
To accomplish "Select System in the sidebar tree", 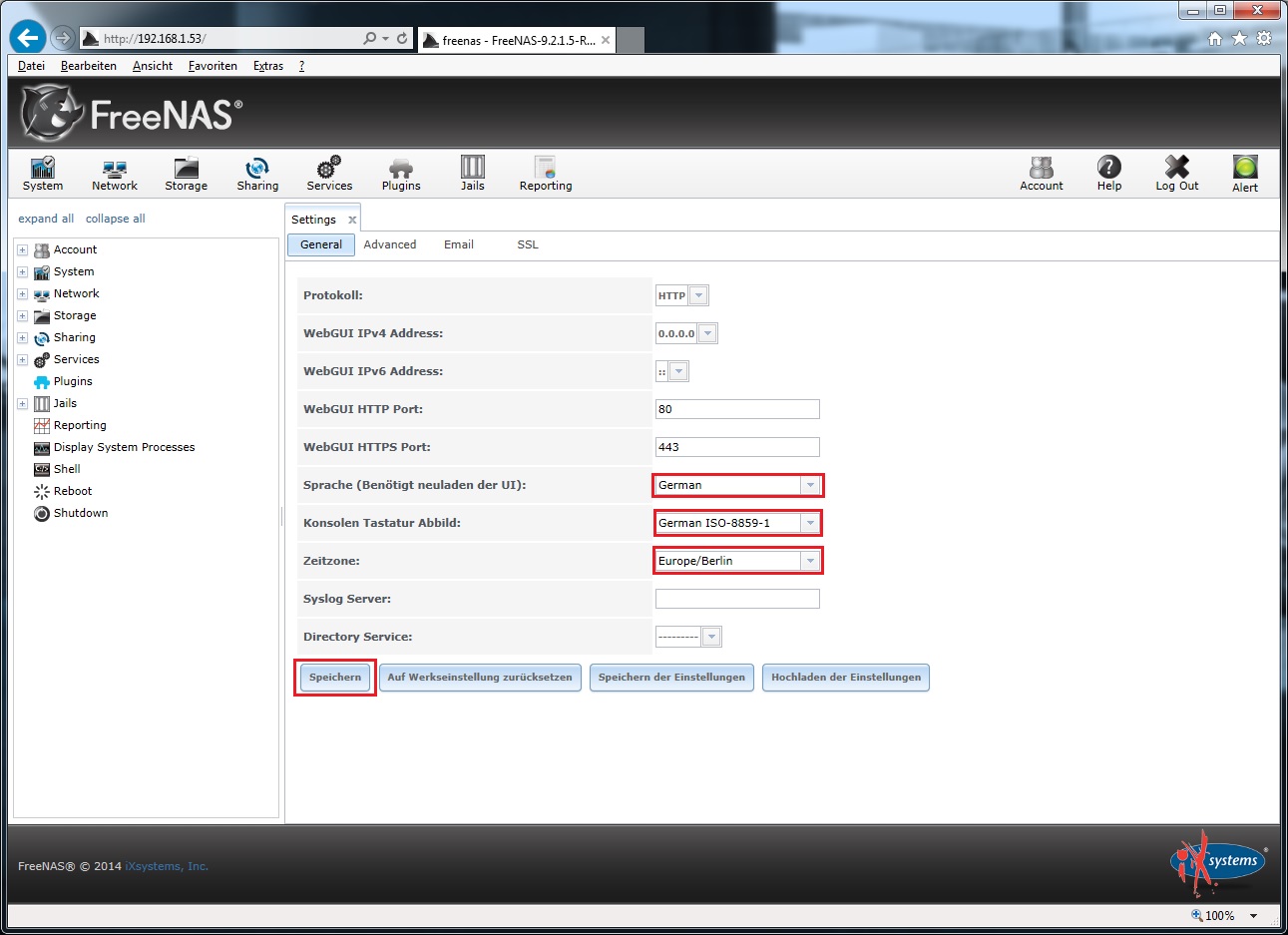I will [x=74, y=271].
